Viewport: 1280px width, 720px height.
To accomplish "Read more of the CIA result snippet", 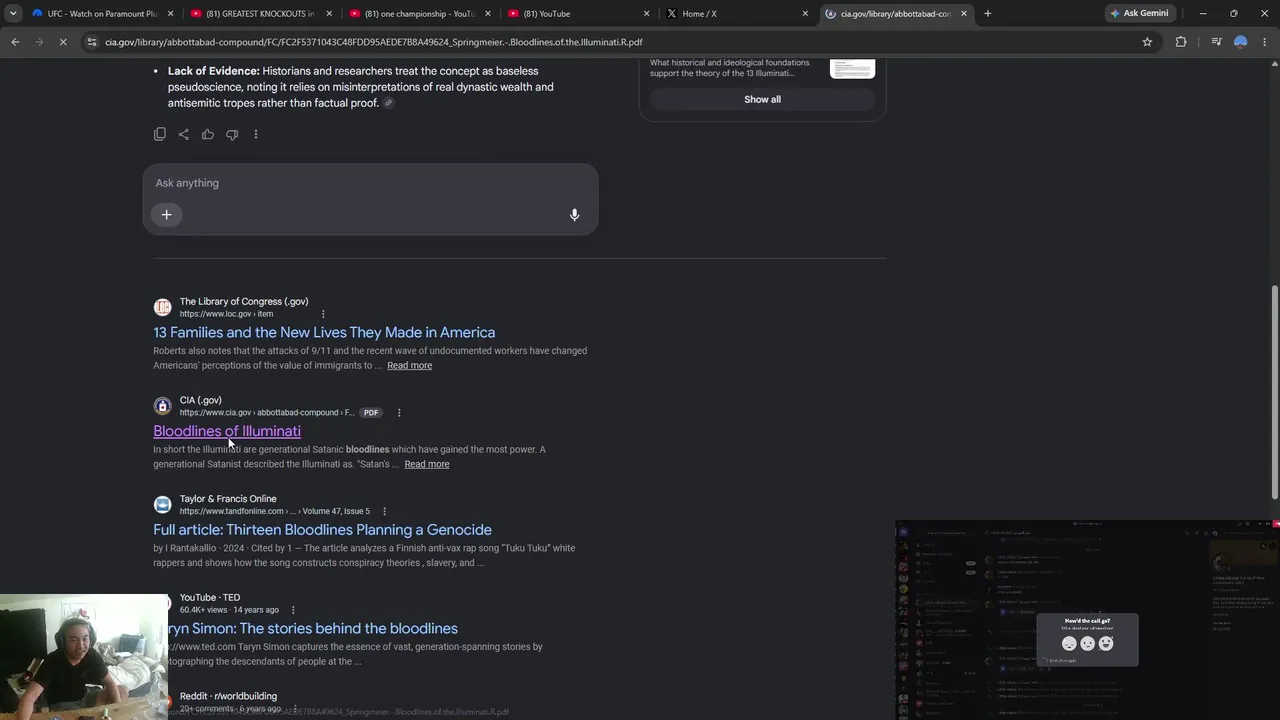I will pos(427,464).
